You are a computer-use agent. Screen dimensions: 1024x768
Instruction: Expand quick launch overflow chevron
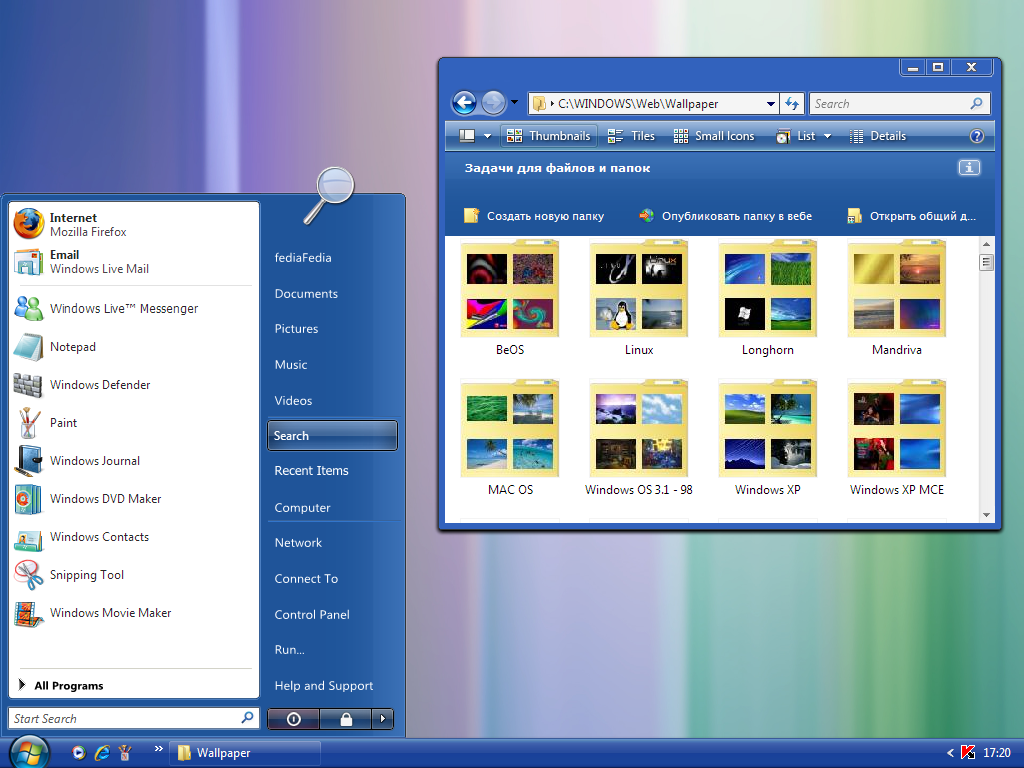[x=159, y=748]
